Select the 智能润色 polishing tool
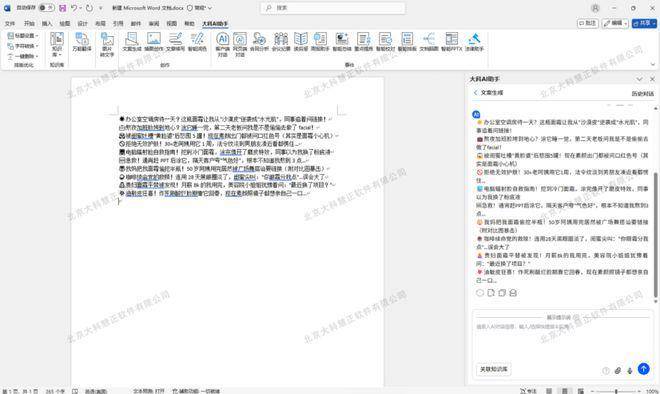660x394 pixels. [197, 42]
